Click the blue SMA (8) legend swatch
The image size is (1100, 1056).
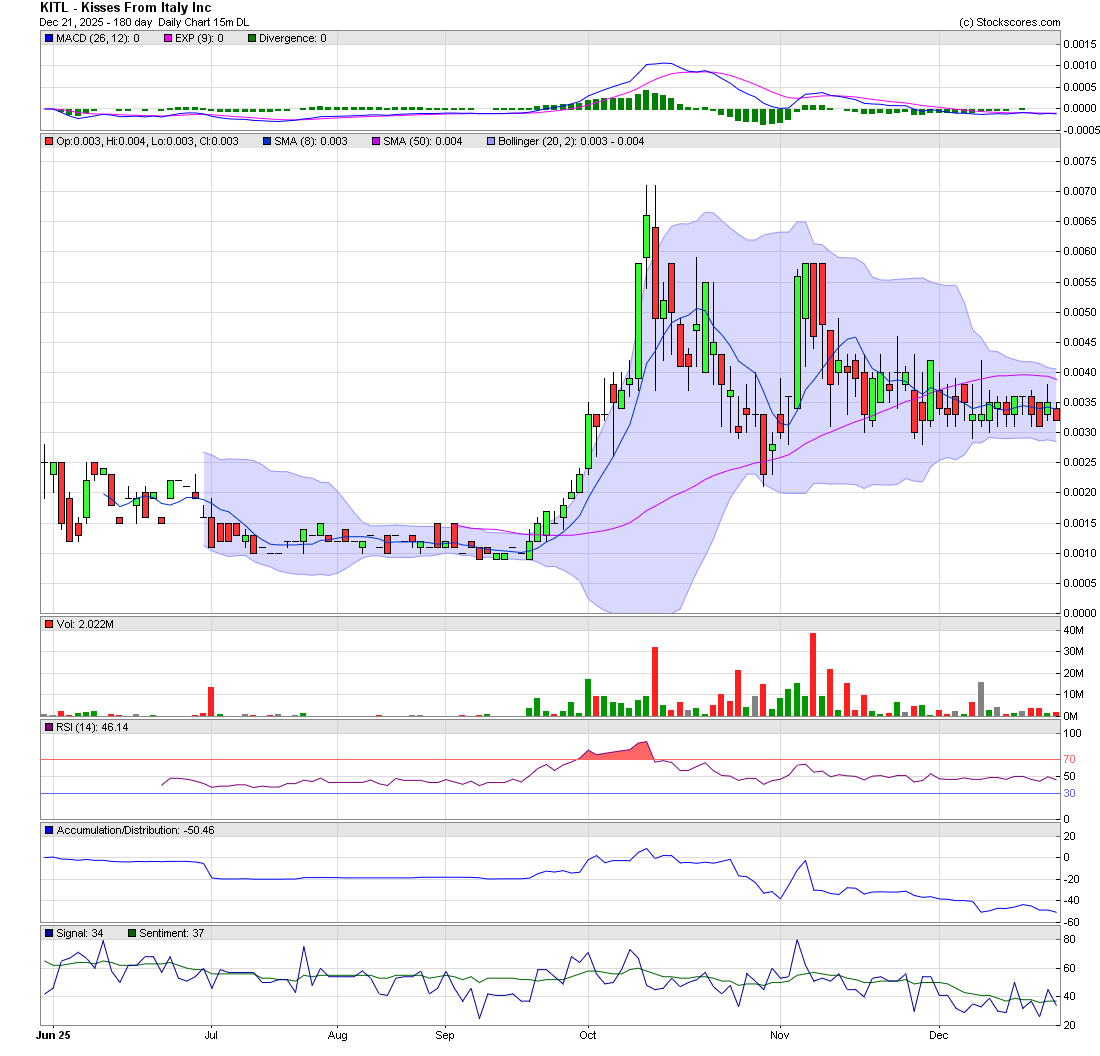[267, 142]
